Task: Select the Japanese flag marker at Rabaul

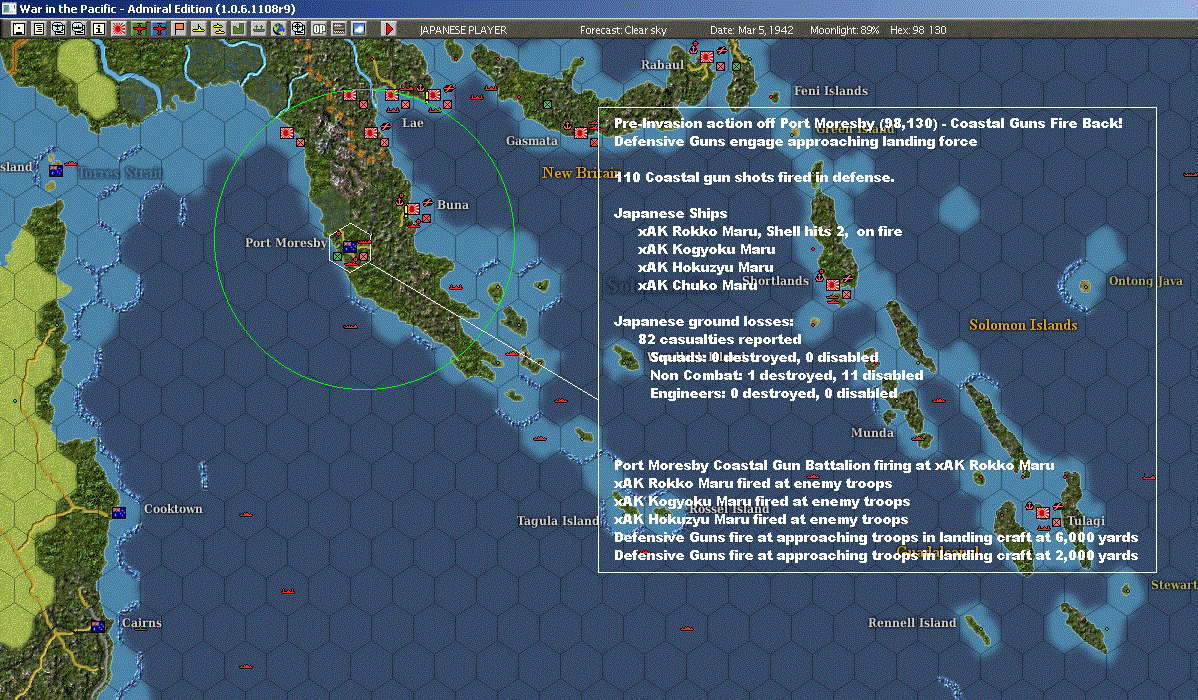Action: click(707, 57)
